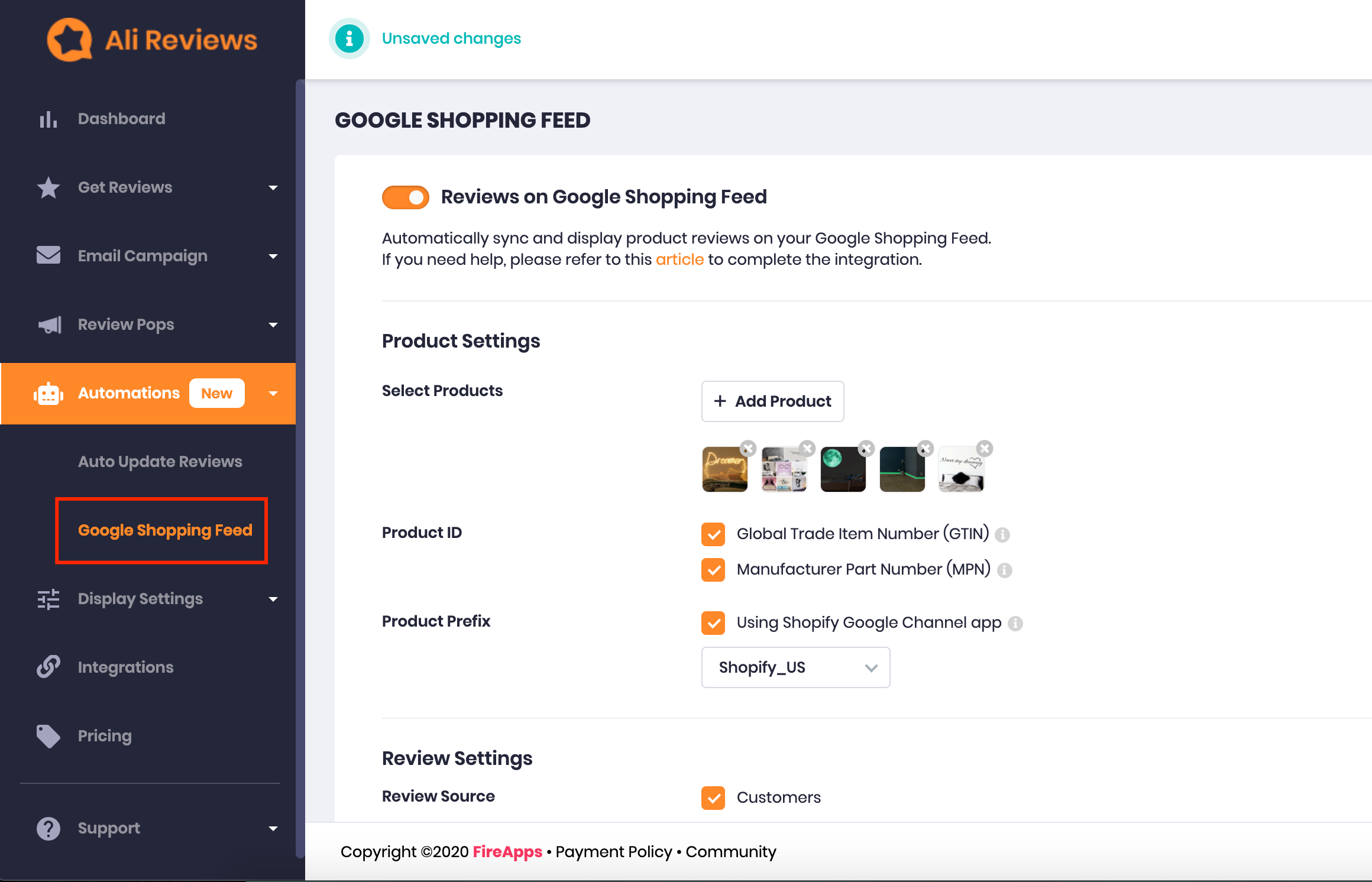Toggle Reviews on Google Shopping Feed switch
Viewport: 1372px width, 882px height.
405,198
